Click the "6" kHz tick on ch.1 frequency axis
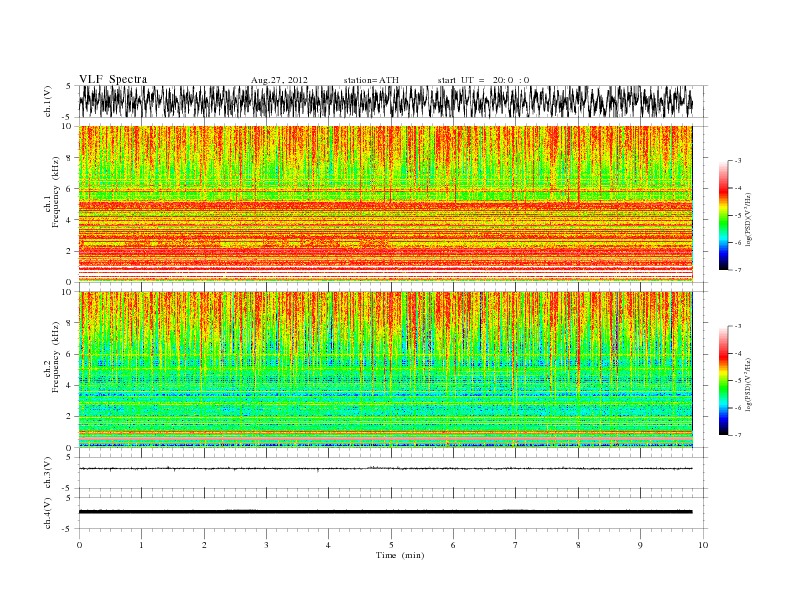792x612 pixels. 69,189
